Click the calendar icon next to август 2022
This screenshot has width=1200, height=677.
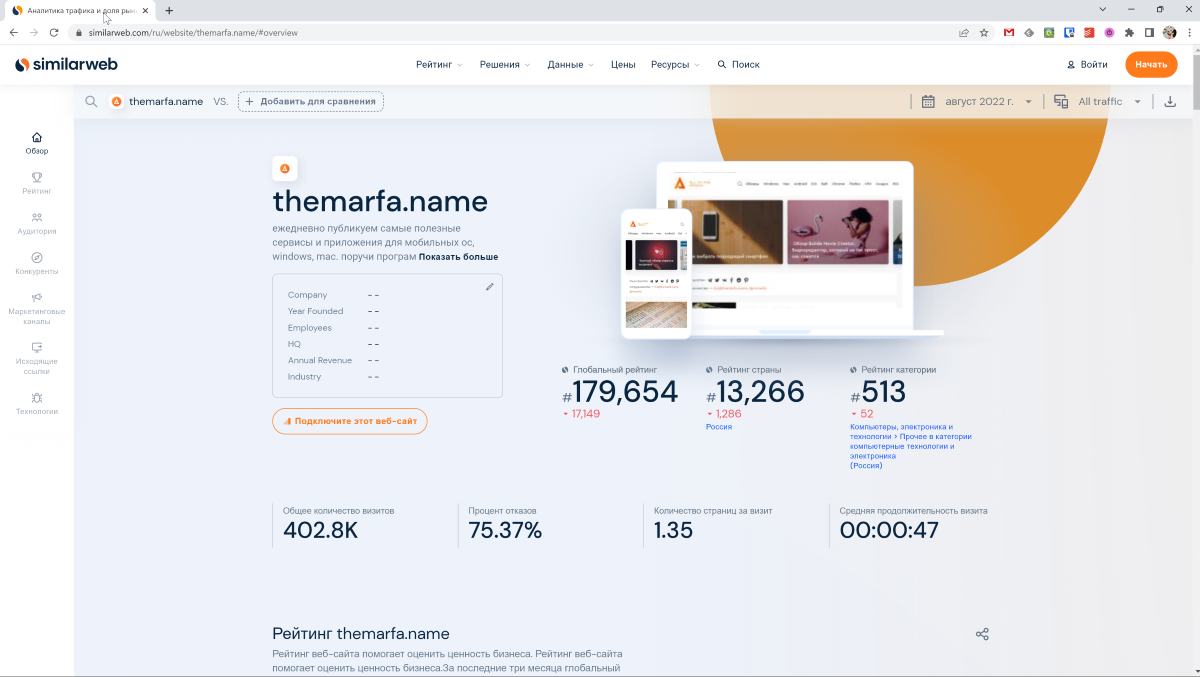[x=928, y=101]
